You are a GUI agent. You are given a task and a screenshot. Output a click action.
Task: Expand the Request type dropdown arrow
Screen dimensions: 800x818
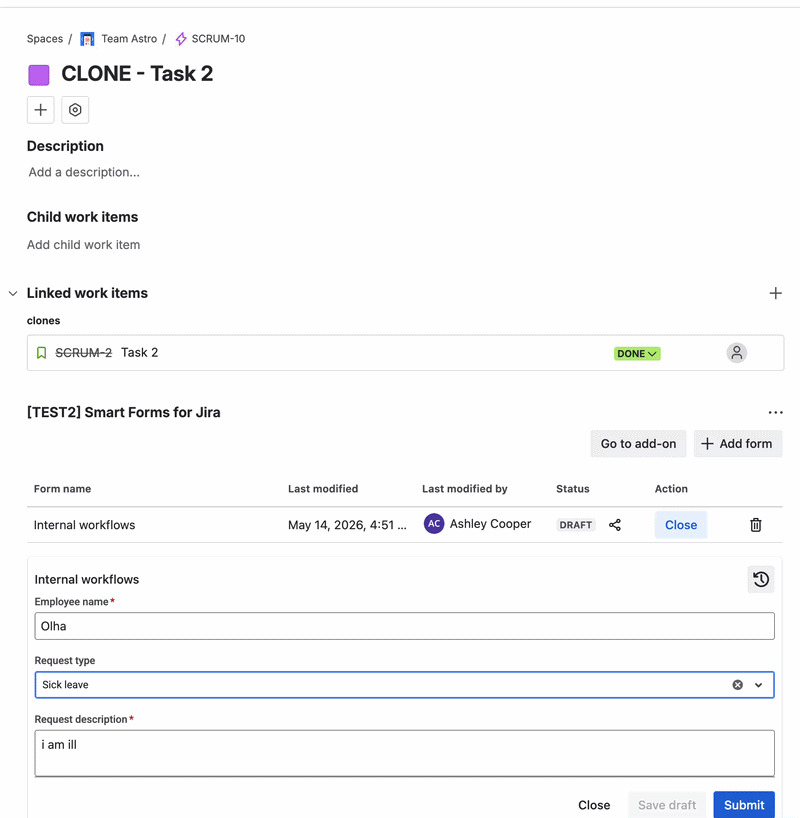point(758,685)
